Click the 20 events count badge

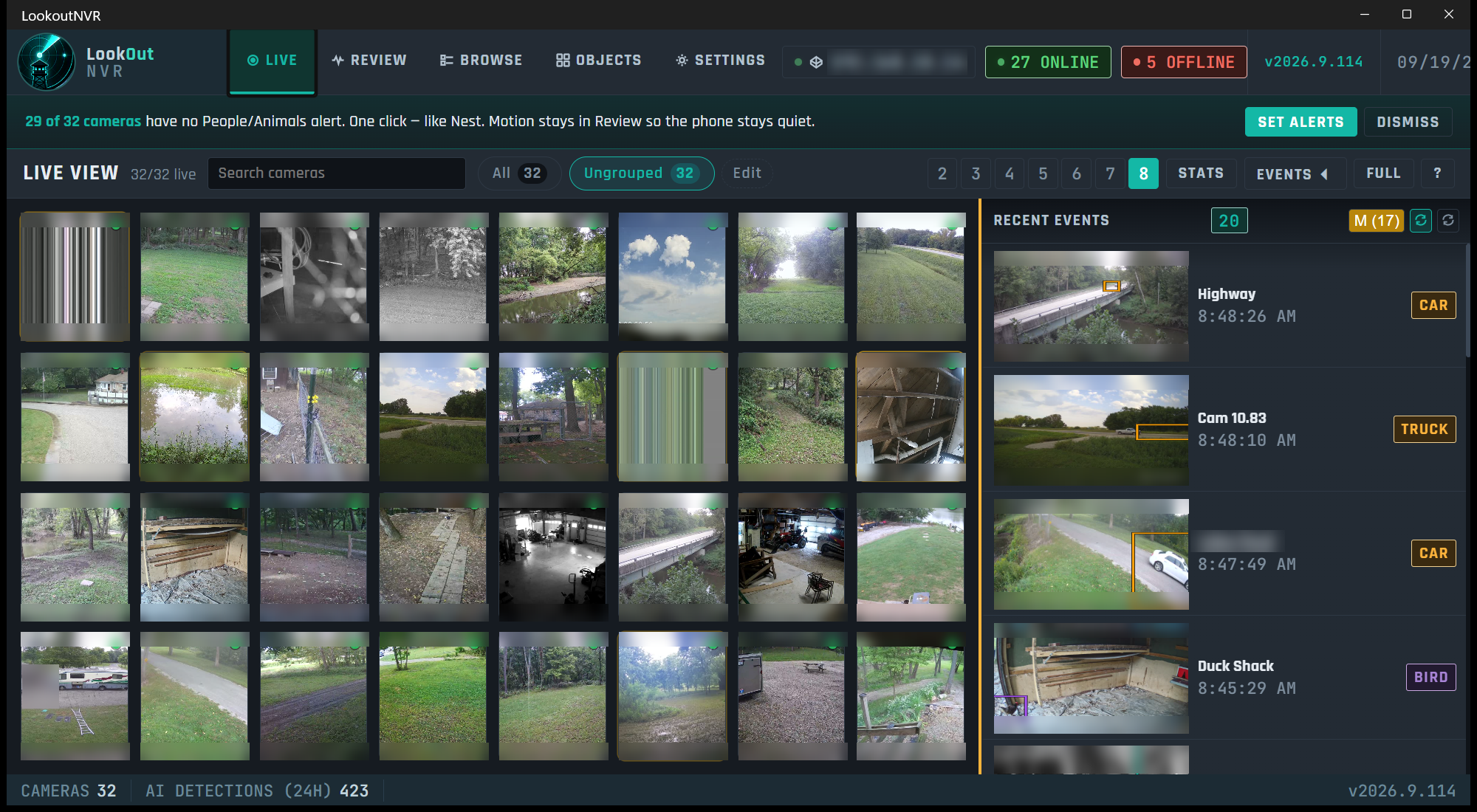pos(1229,221)
